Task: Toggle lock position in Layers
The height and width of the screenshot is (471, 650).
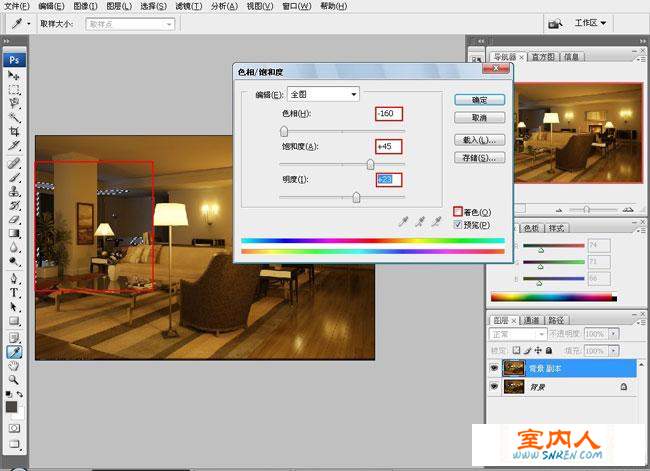Action: [538, 350]
